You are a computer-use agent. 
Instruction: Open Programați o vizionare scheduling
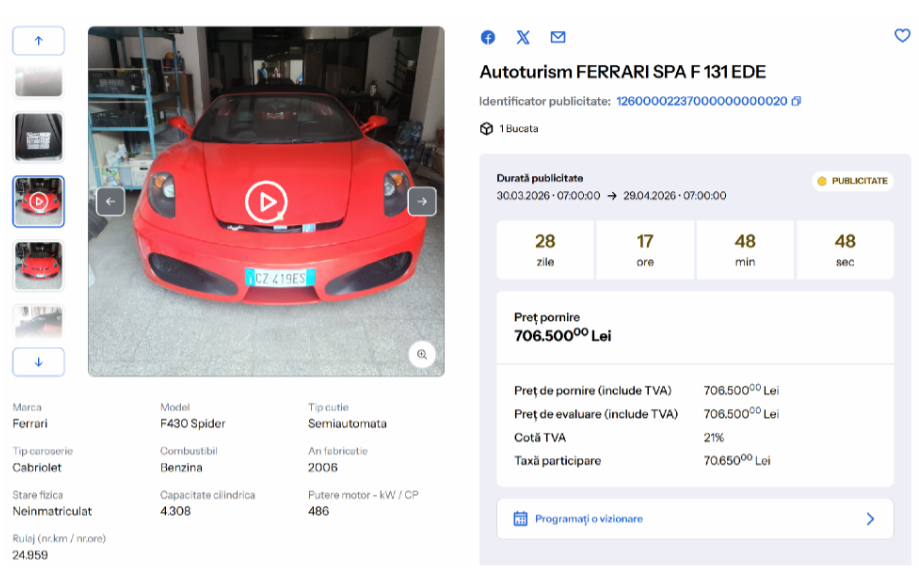(x=695, y=519)
